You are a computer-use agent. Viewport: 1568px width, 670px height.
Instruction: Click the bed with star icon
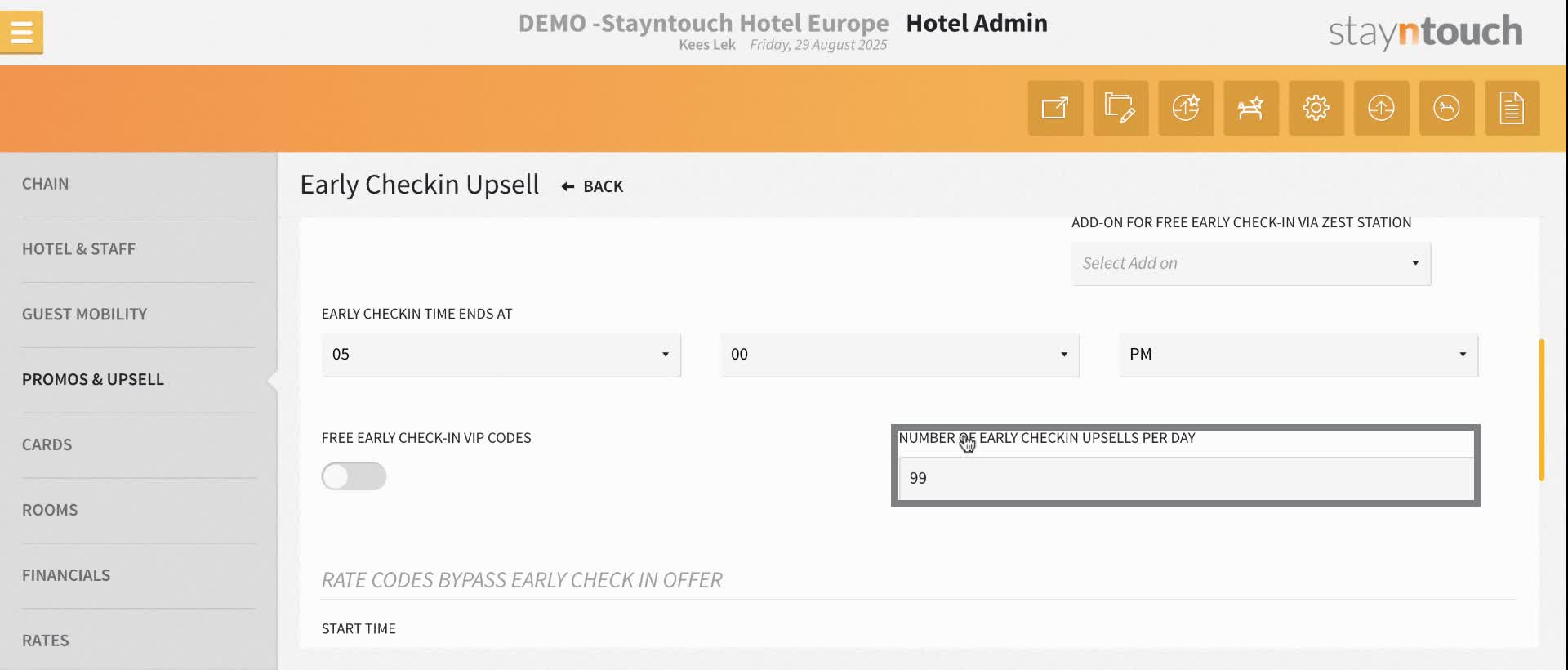click(x=1251, y=108)
